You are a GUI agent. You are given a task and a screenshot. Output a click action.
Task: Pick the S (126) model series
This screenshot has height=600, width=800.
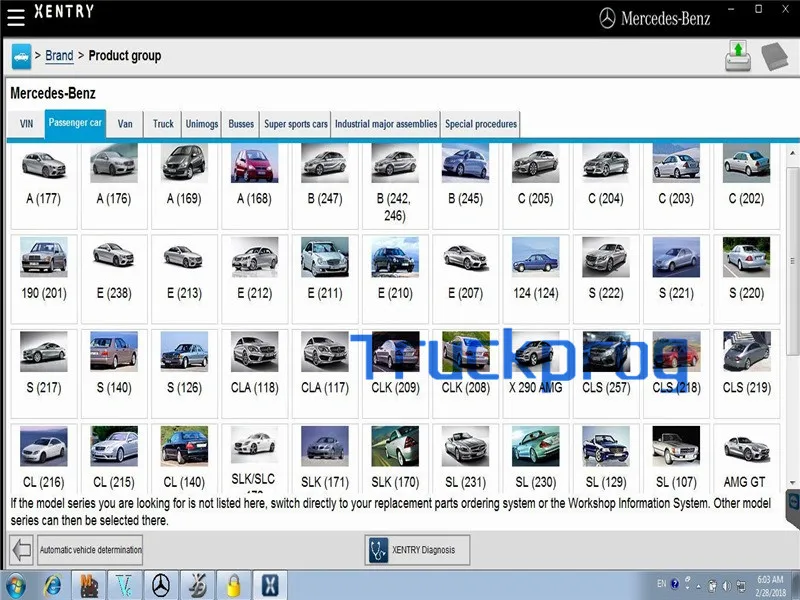[184, 373]
